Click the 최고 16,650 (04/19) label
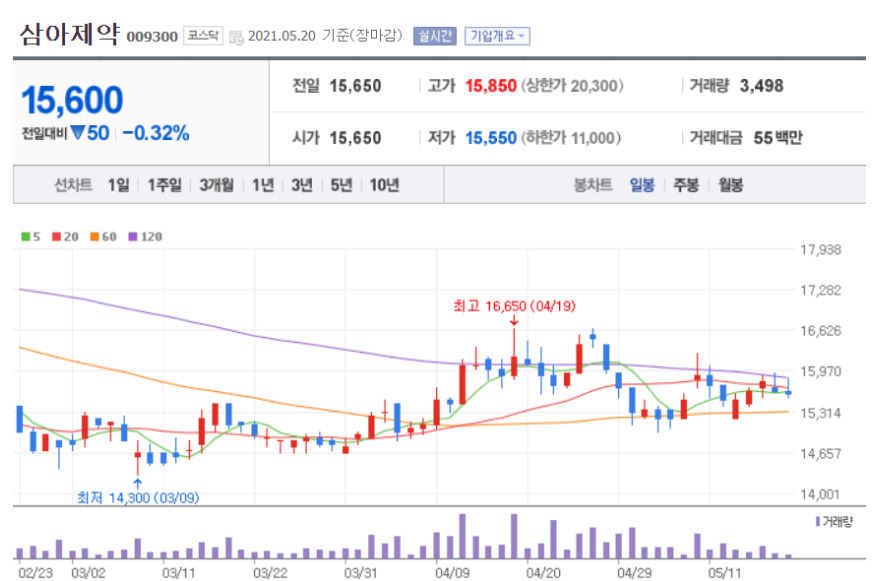This screenshot has height=581, width=880. [x=514, y=306]
